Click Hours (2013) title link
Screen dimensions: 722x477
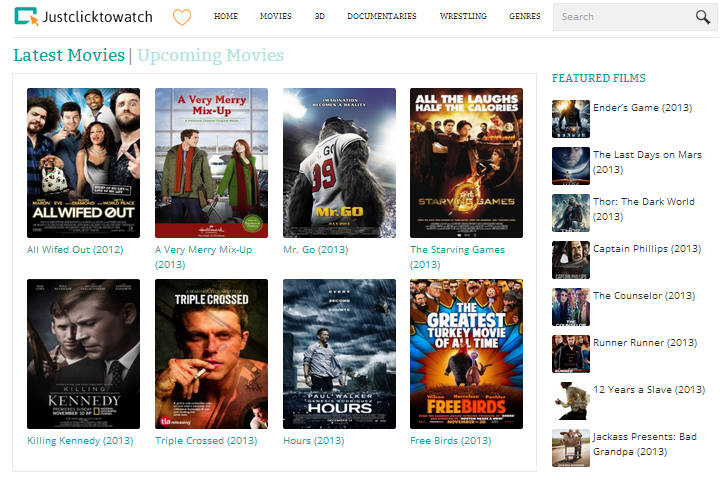tap(314, 441)
